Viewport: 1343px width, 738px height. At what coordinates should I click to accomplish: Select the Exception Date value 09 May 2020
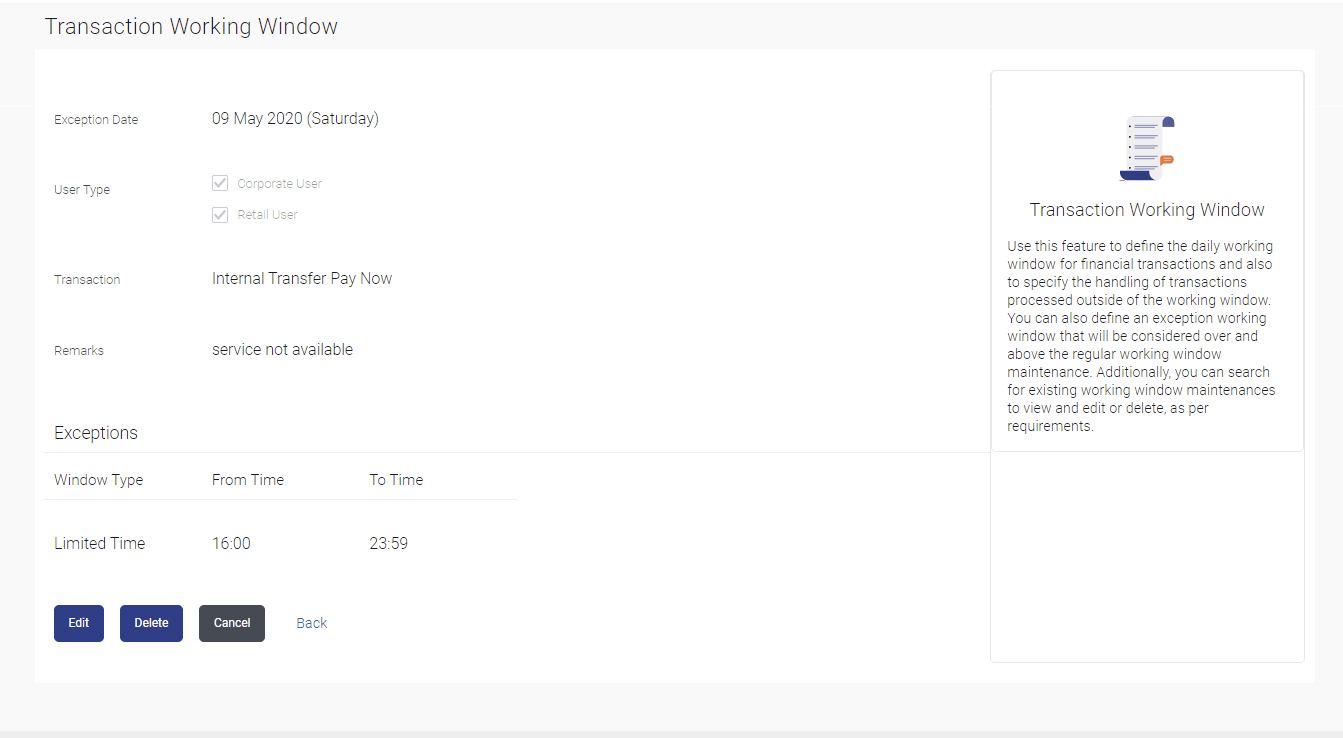[294, 118]
